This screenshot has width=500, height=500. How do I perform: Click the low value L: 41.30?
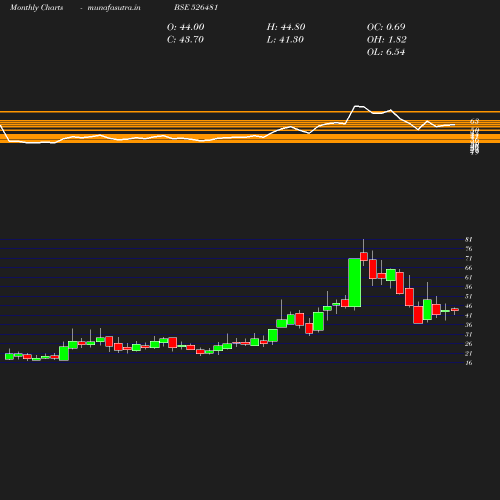click(x=285, y=40)
